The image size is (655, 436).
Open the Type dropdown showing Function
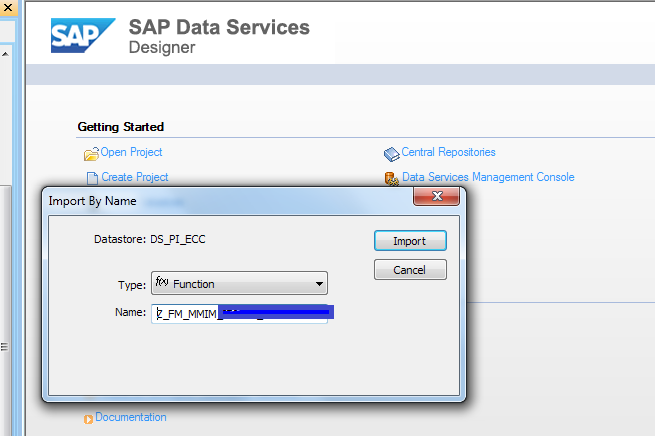[239, 284]
